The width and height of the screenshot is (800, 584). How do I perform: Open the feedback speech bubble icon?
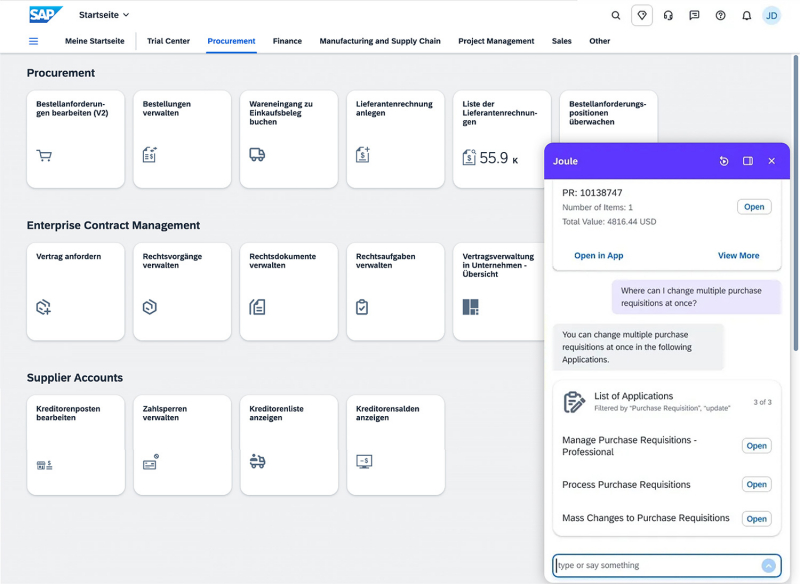694,15
